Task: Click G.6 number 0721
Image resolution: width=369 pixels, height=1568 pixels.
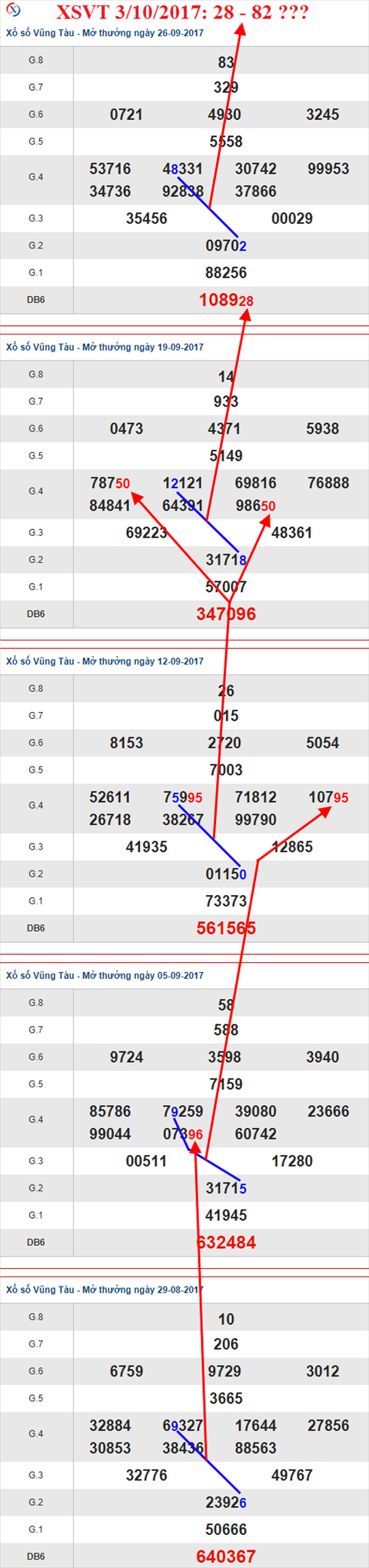Action: coord(126,115)
